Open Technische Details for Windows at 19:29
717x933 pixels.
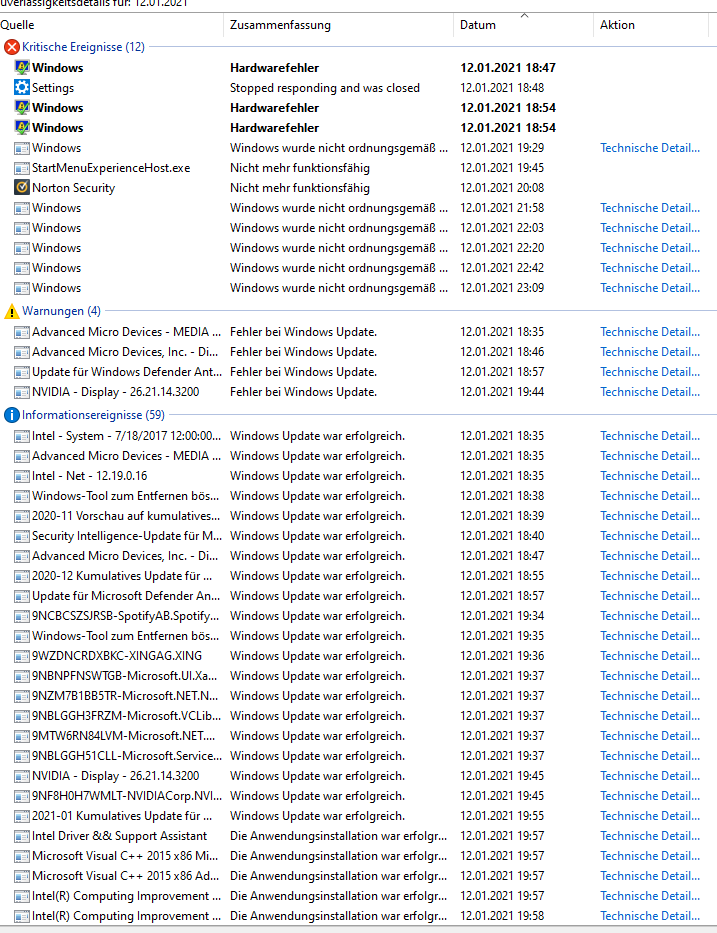coord(650,148)
